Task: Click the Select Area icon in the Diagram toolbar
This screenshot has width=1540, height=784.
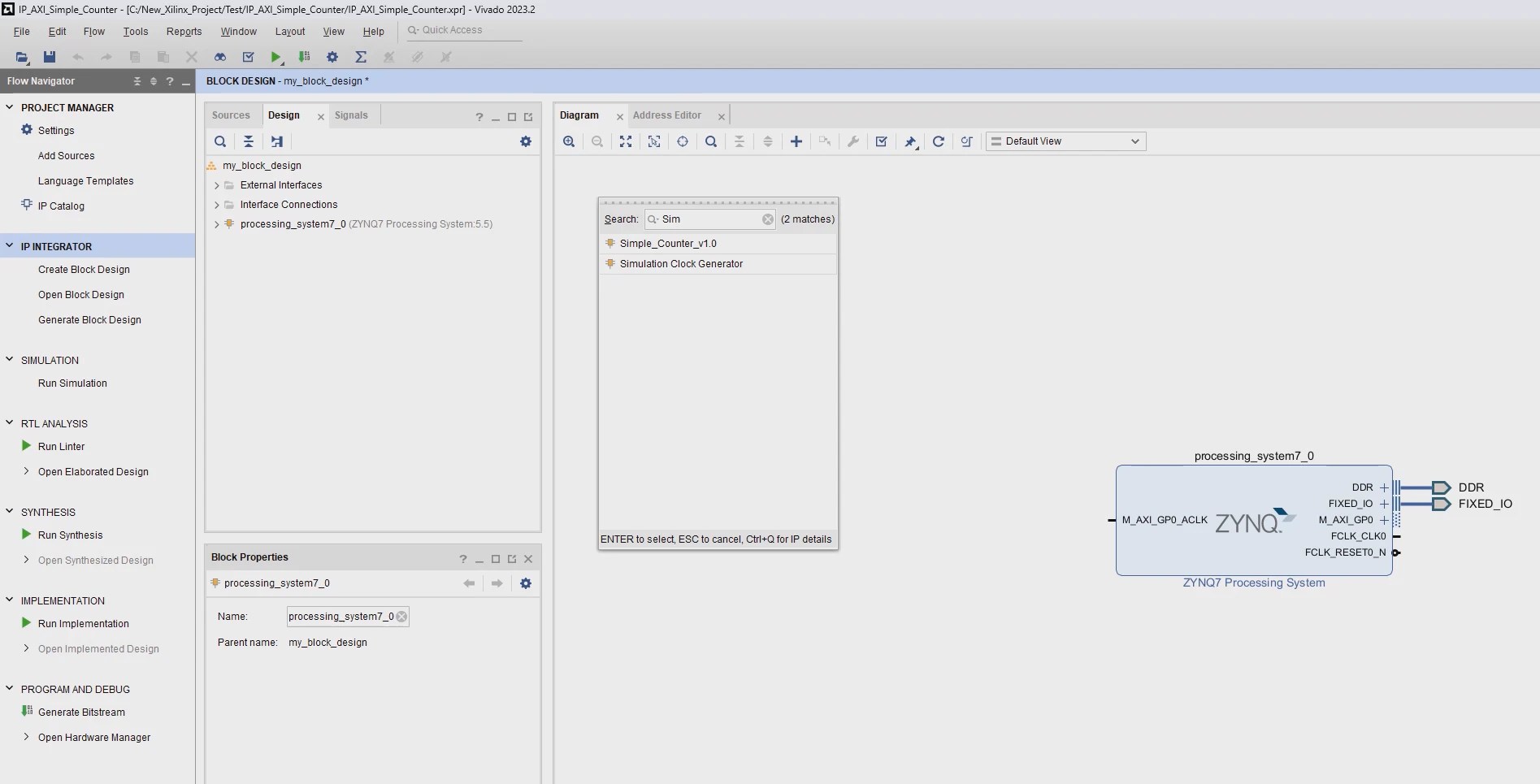Action: (x=654, y=141)
